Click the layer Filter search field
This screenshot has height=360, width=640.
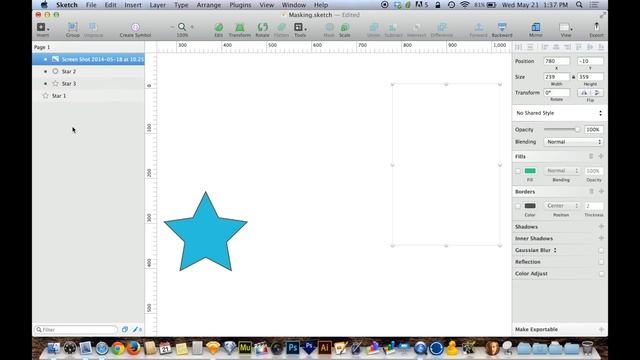(76, 329)
